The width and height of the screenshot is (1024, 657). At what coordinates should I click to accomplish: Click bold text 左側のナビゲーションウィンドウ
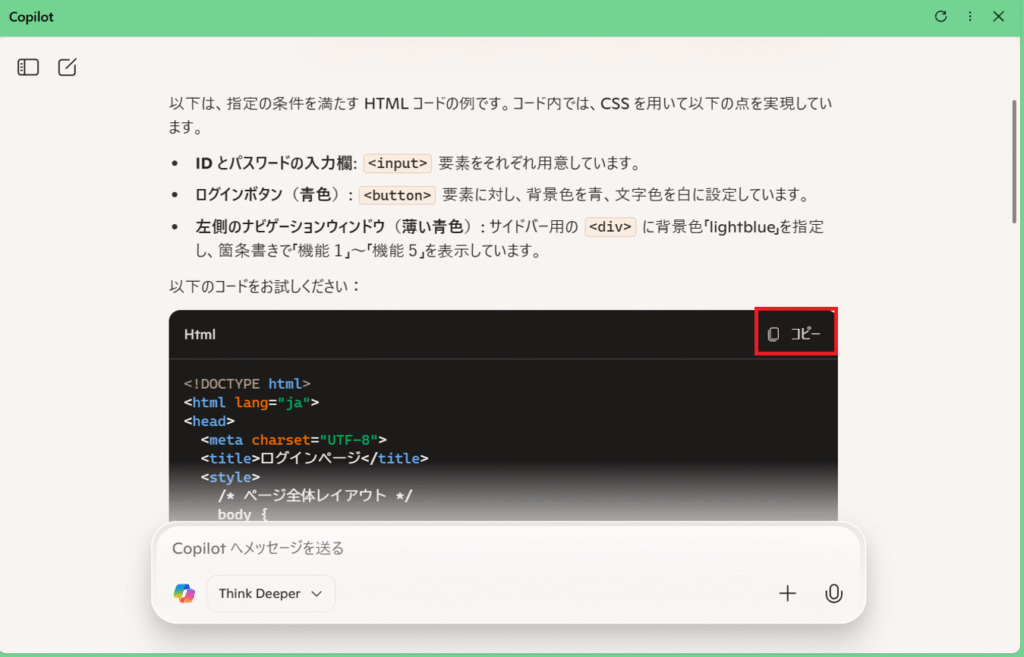[x=290, y=227]
